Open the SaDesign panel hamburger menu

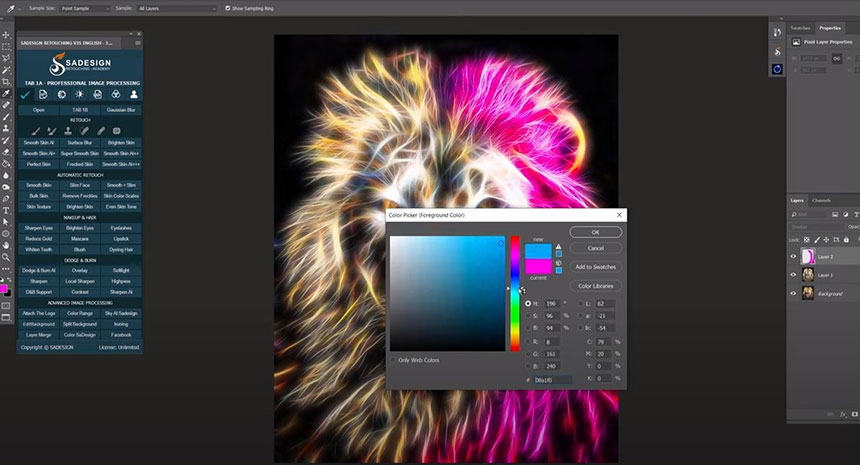138,43
